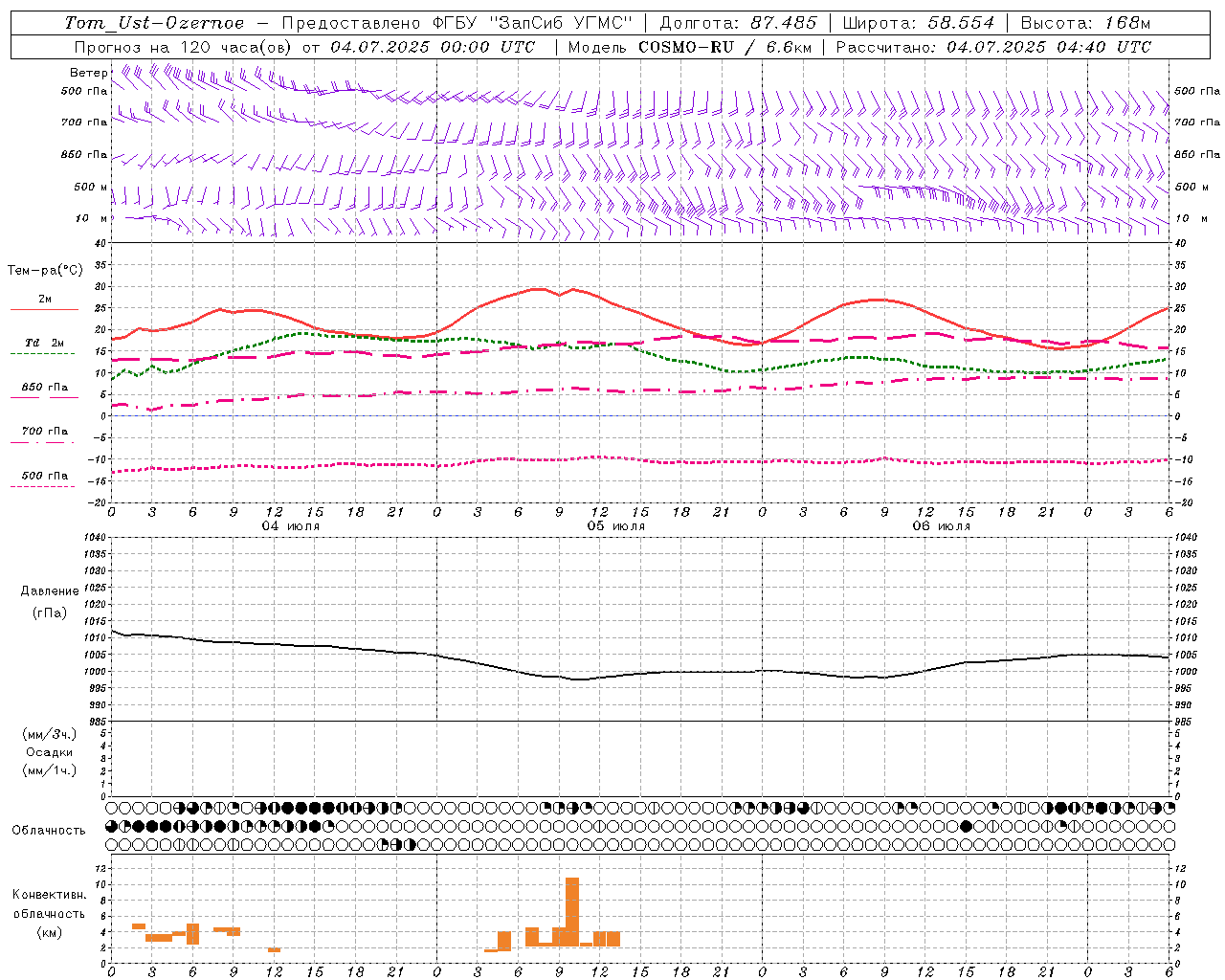Click the 'Td 2м' dew point legend label
Screen dimensions: 1225x980
45,343
